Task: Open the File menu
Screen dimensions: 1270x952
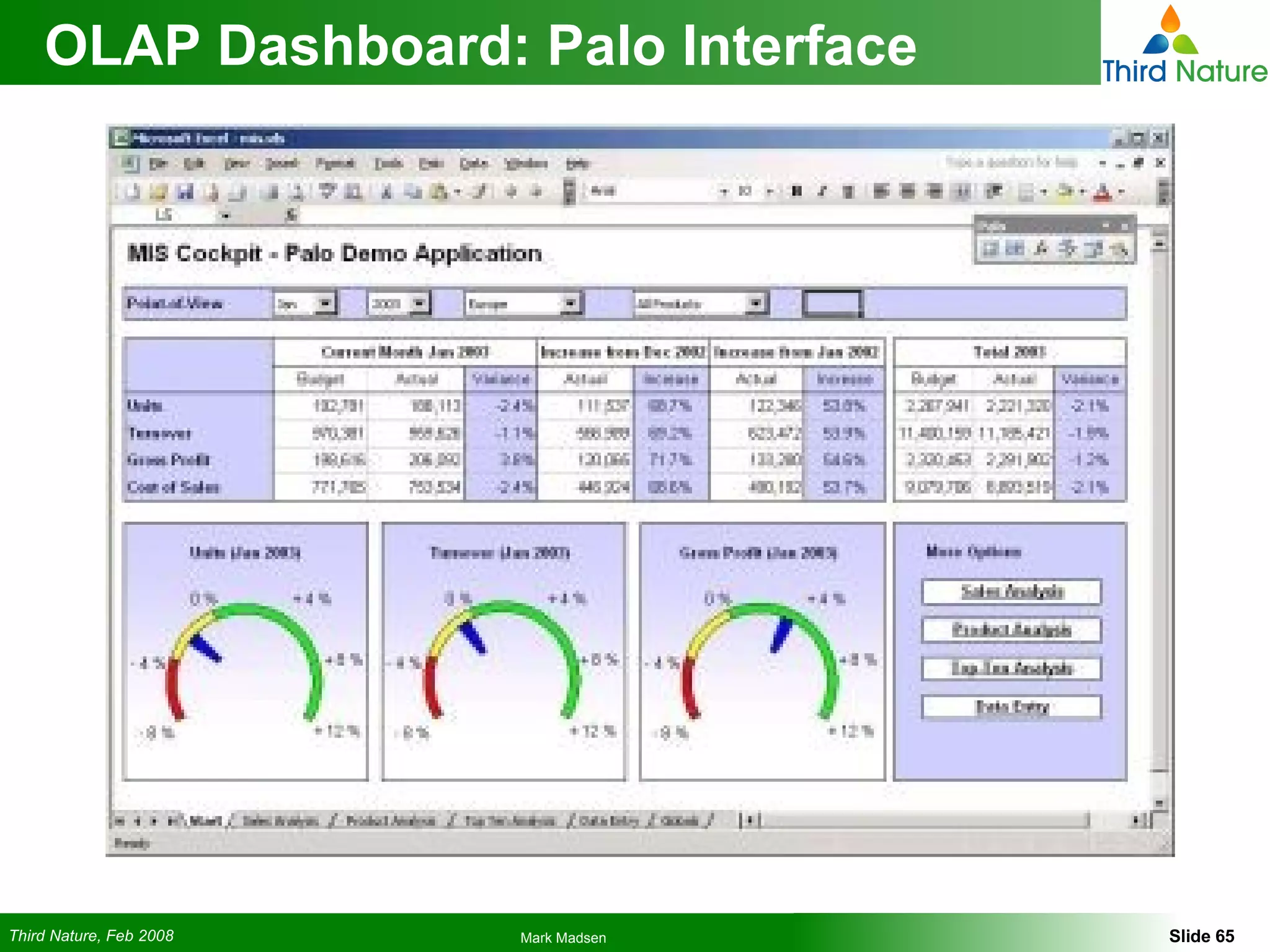Action: click(159, 164)
